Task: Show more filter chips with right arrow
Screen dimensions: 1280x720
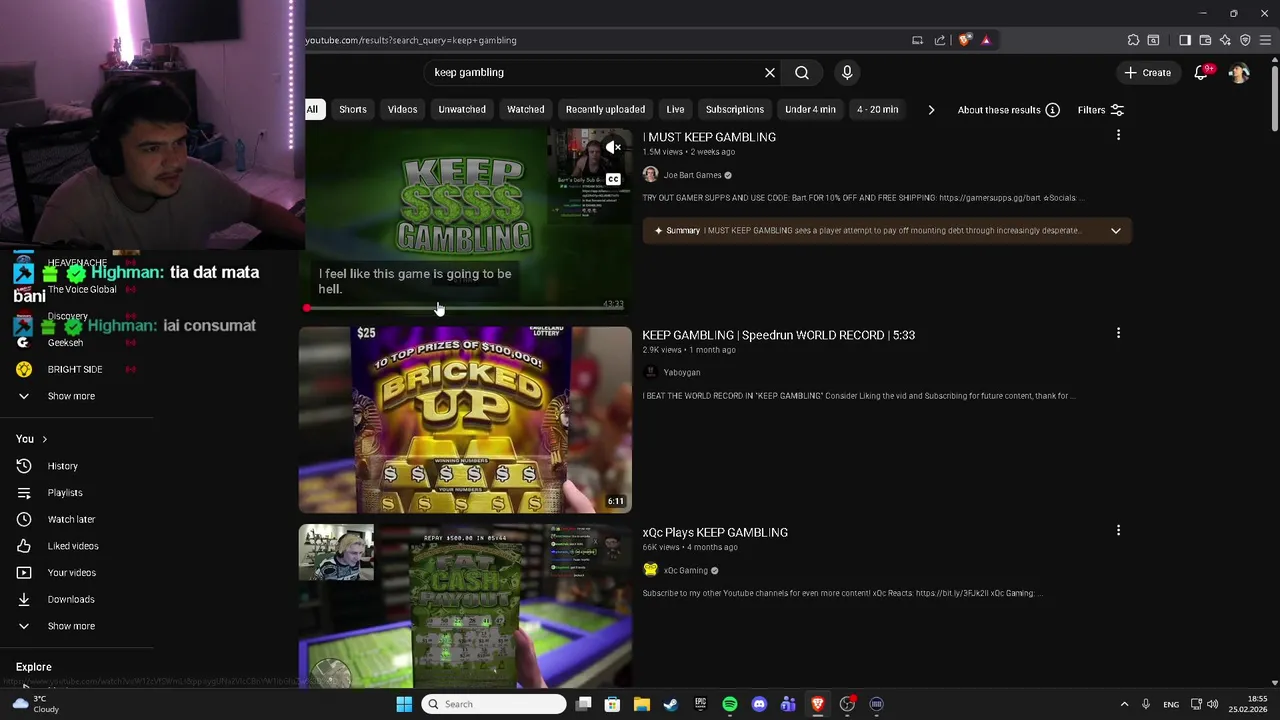Action: coord(931,109)
